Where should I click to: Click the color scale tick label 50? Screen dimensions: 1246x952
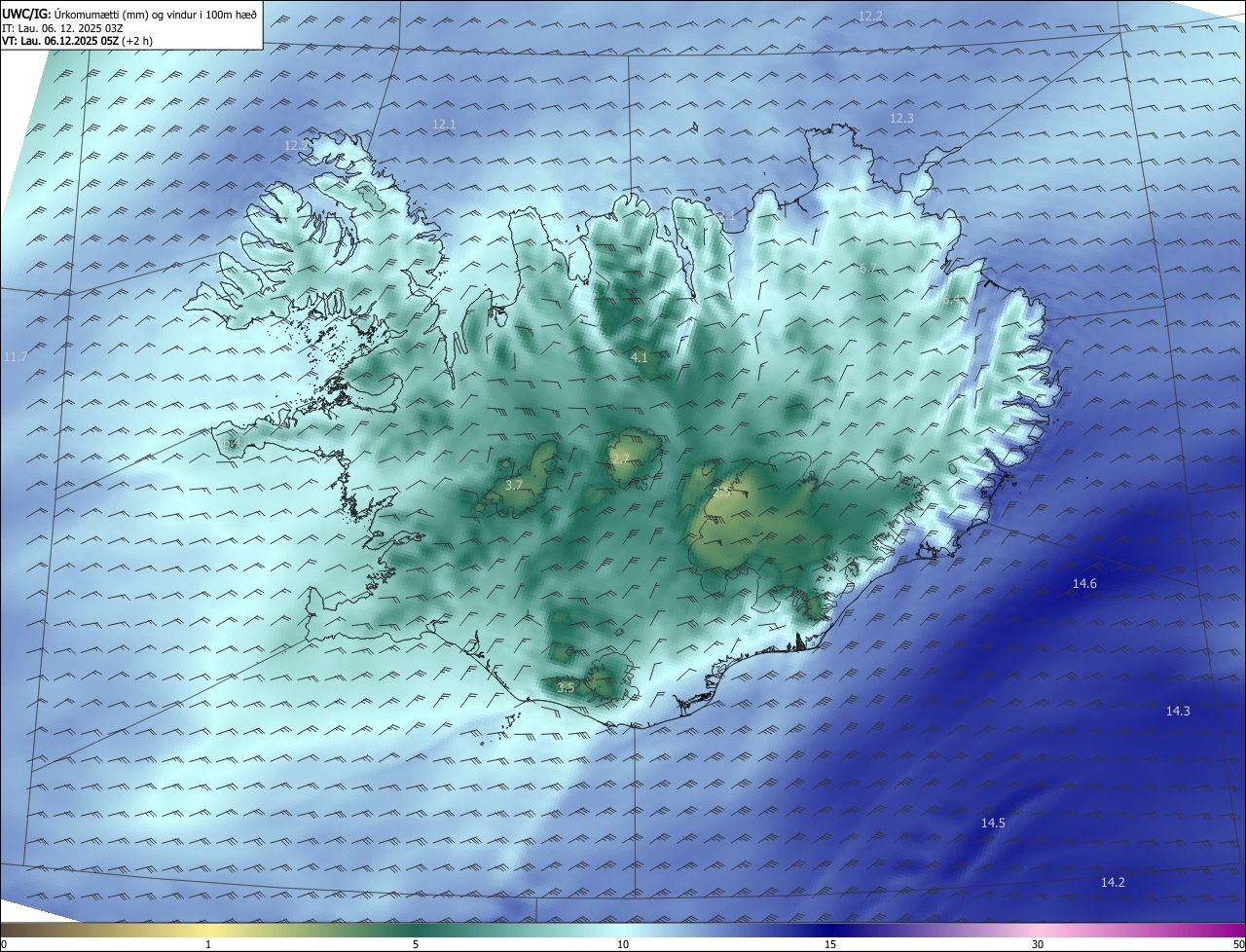tap(1238, 944)
